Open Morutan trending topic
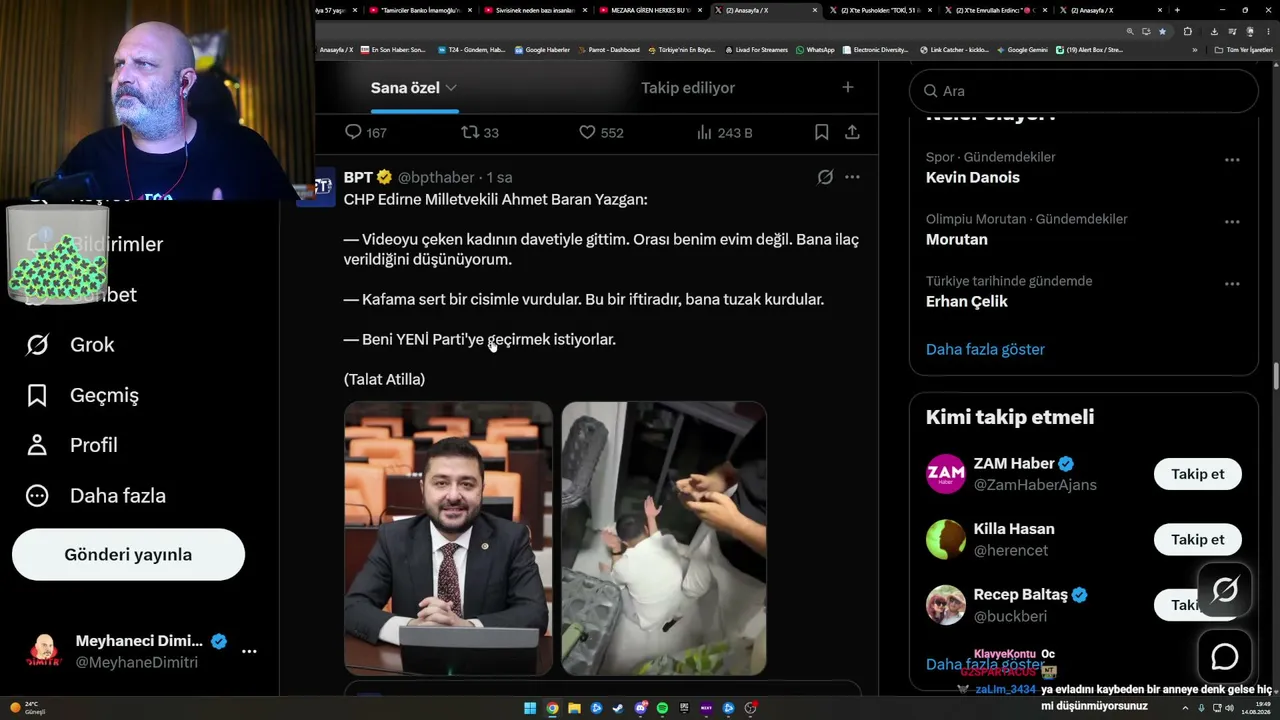 click(x=957, y=240)
